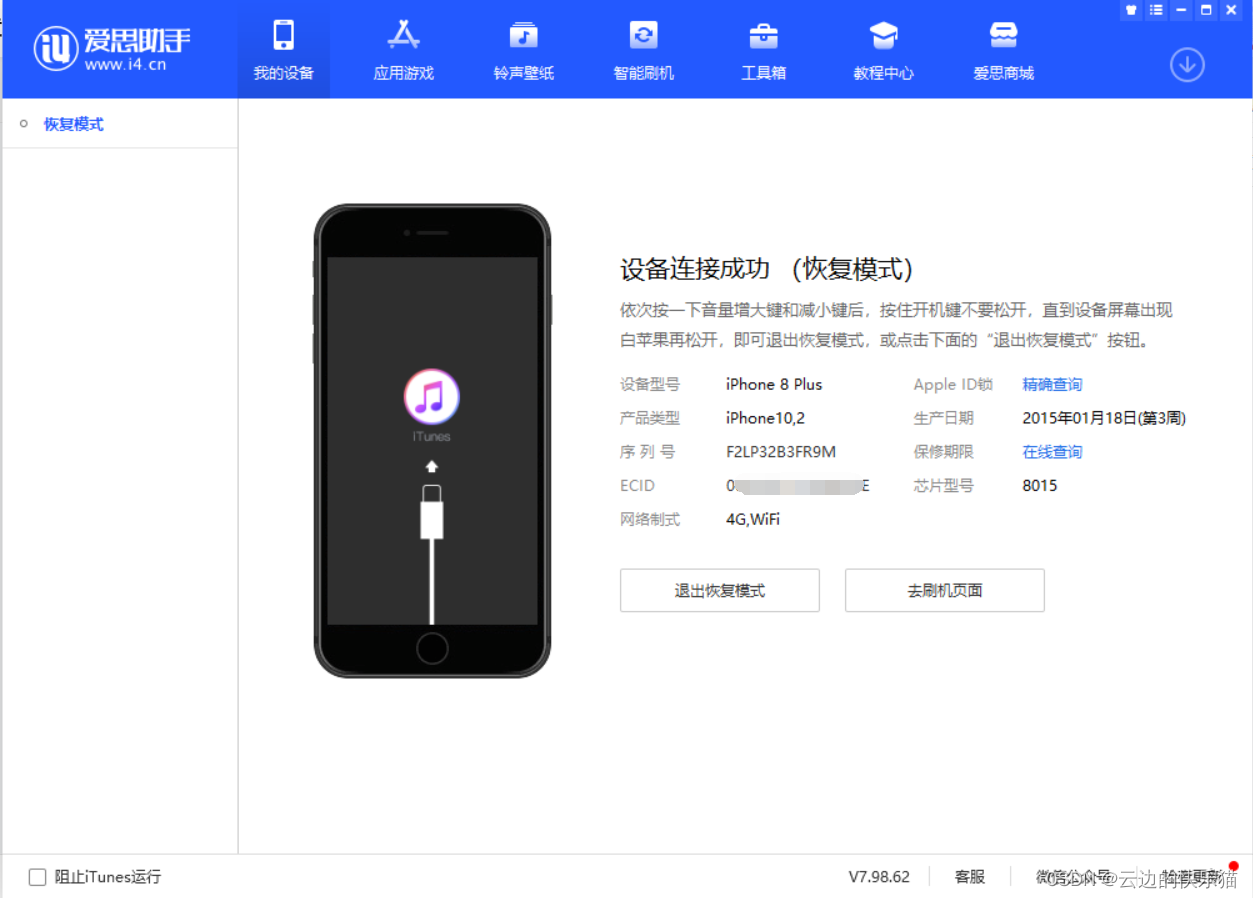Click the phone illustration's home button

click(432, 648)
